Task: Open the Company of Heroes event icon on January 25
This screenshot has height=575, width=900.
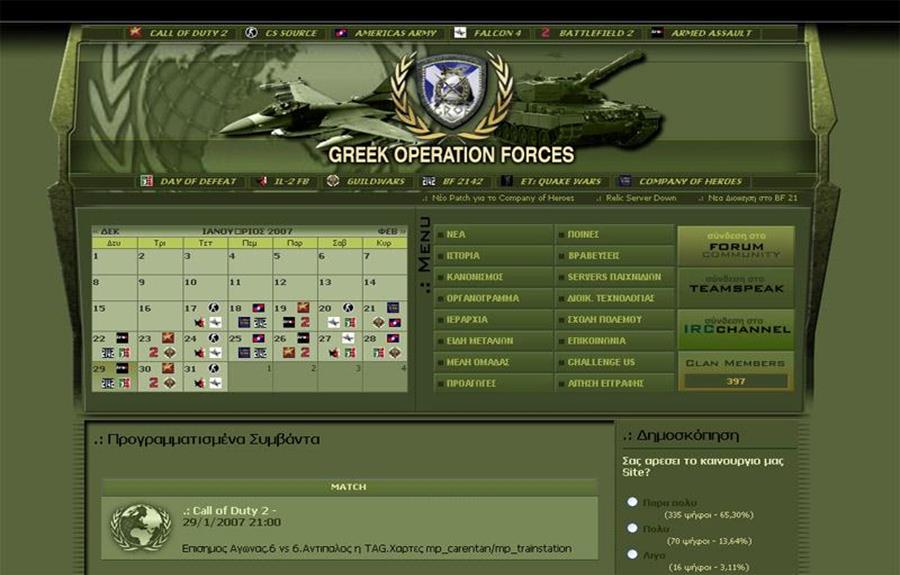Action: 245,353
